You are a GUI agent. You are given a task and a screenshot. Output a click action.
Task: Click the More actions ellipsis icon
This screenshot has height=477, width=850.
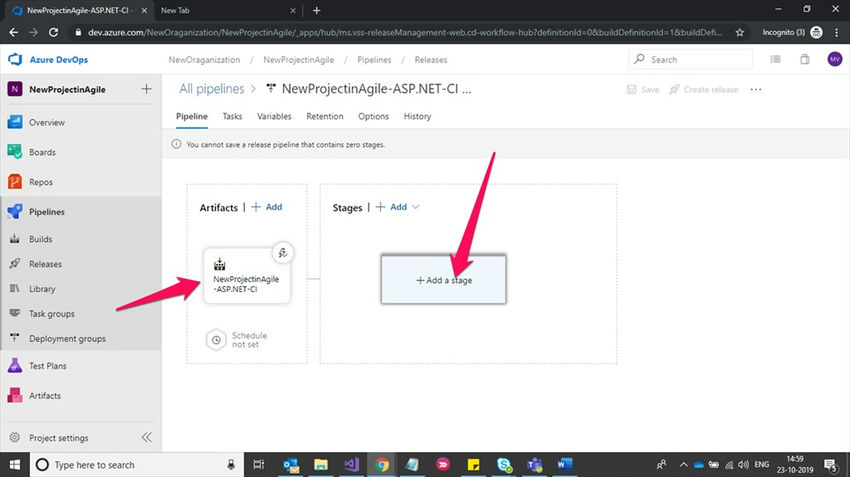pyautogui.click(x=756, y=89)
